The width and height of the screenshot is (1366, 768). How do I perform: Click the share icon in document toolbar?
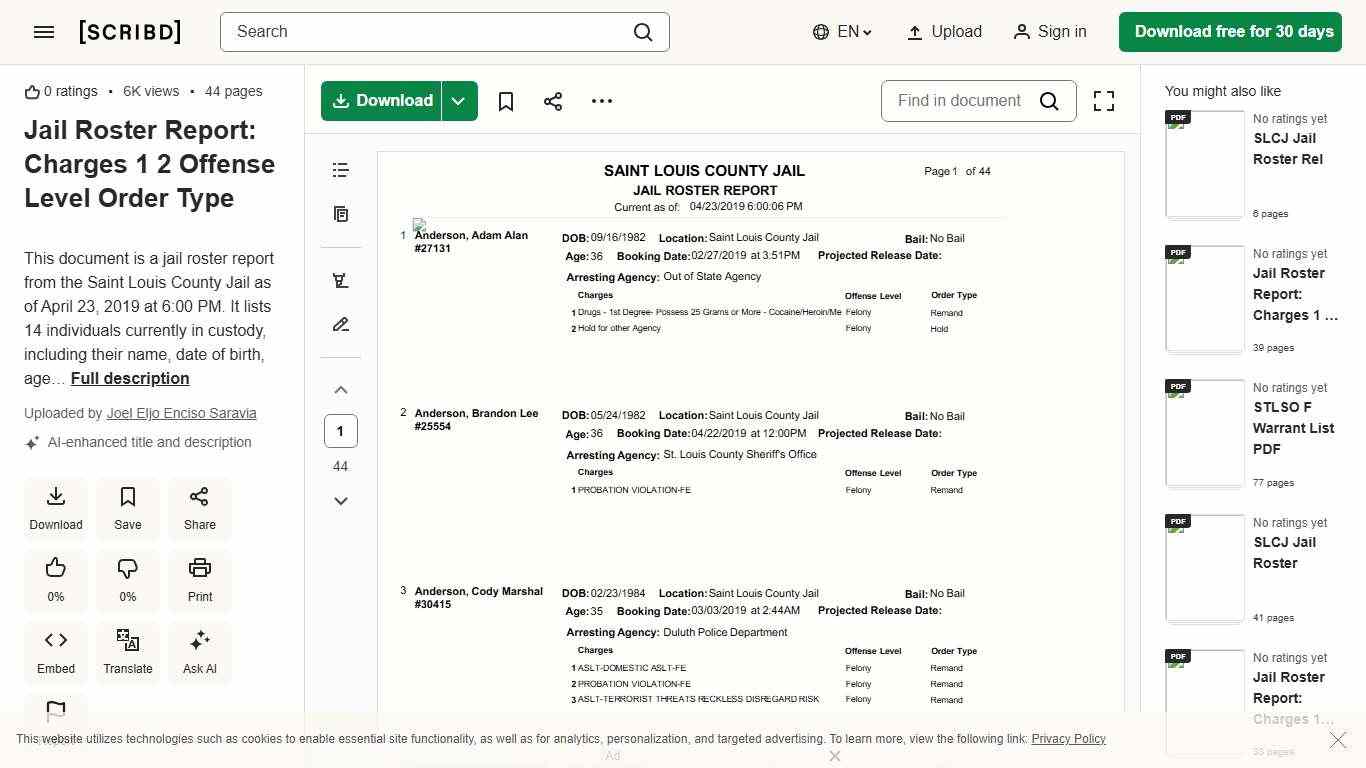[x=553, y=101]
